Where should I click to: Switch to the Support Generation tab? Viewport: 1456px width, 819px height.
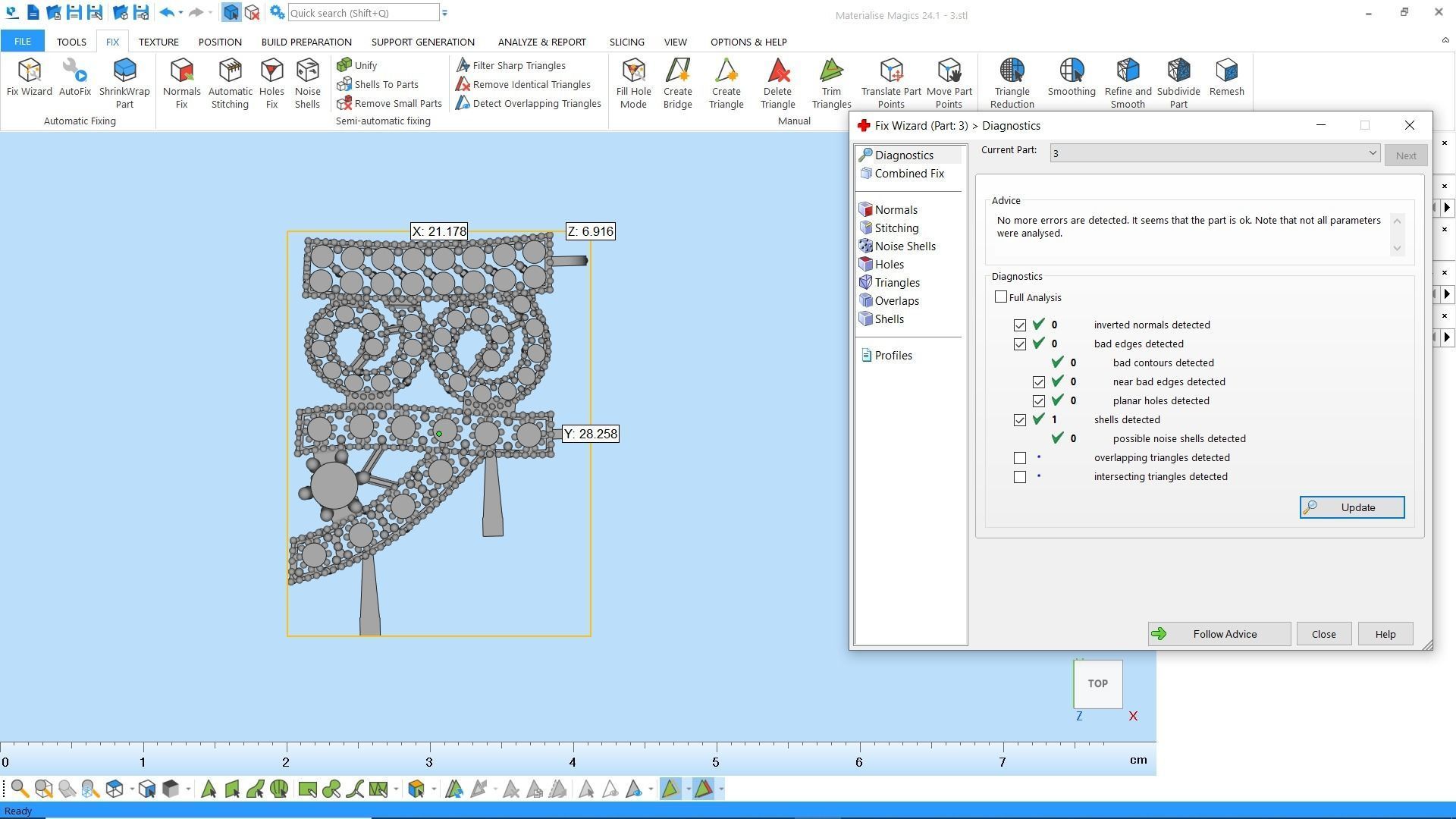tap(422, 42)
